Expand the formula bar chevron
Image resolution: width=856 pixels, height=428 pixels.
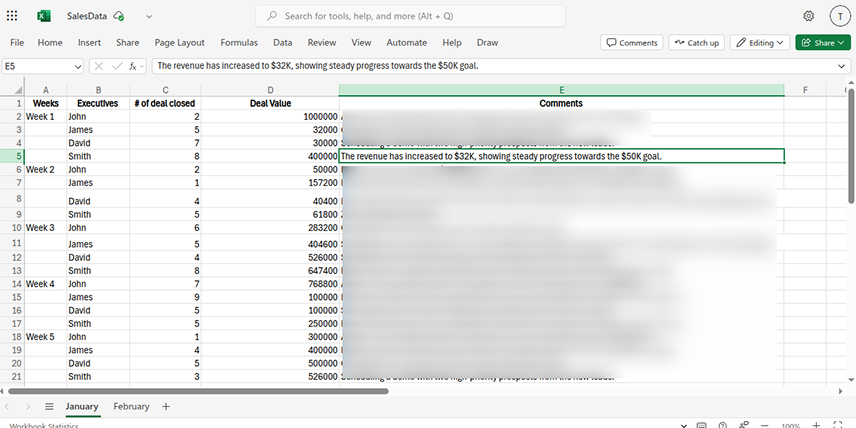point(841,67)
